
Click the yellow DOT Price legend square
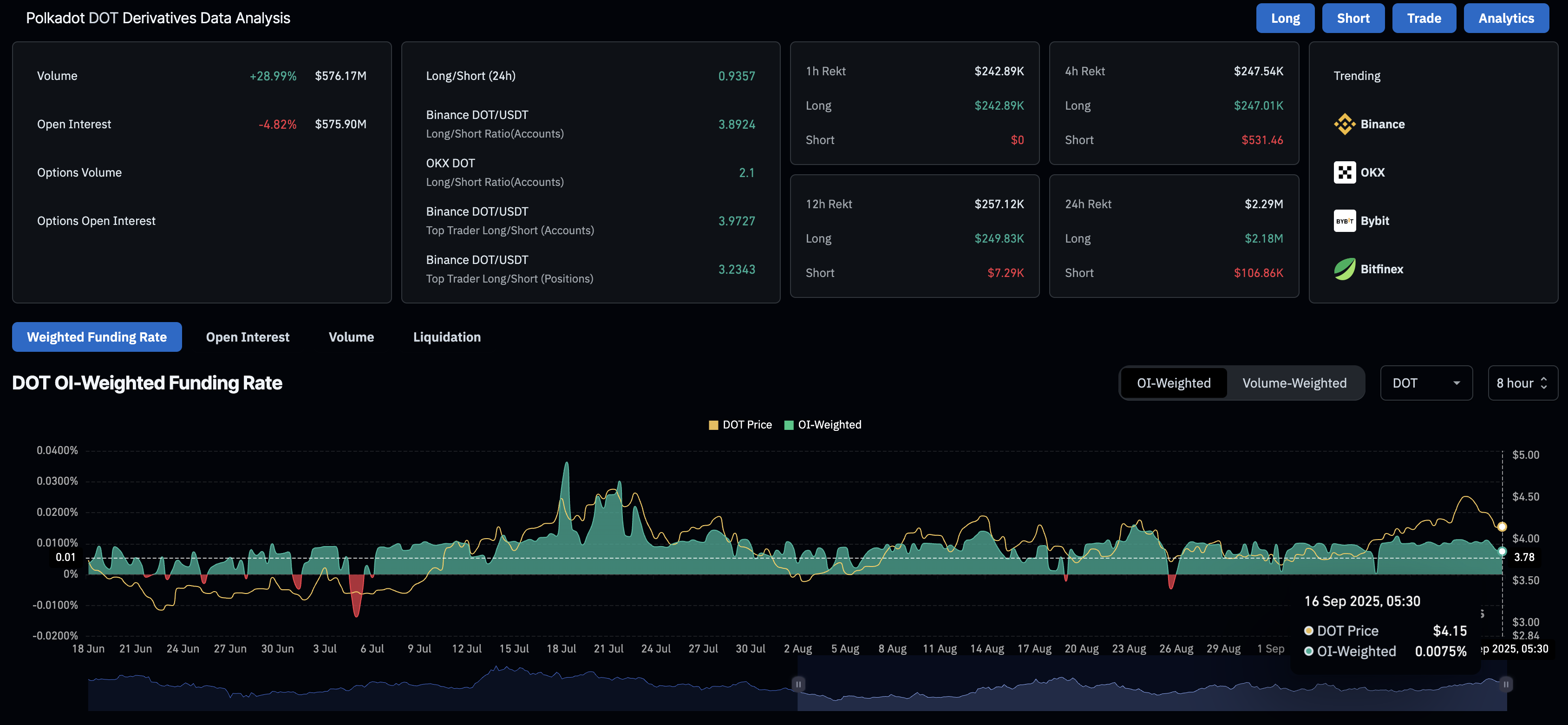coord(713,425)
